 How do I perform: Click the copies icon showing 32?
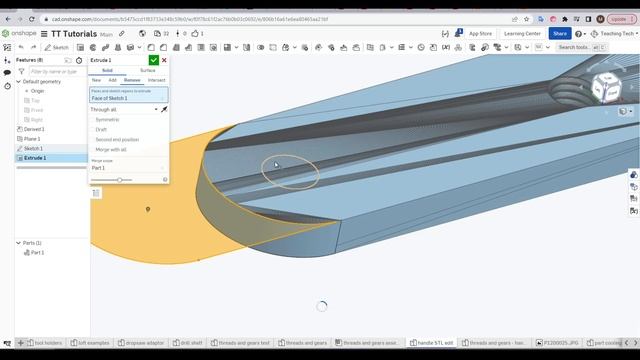point(161,33)
